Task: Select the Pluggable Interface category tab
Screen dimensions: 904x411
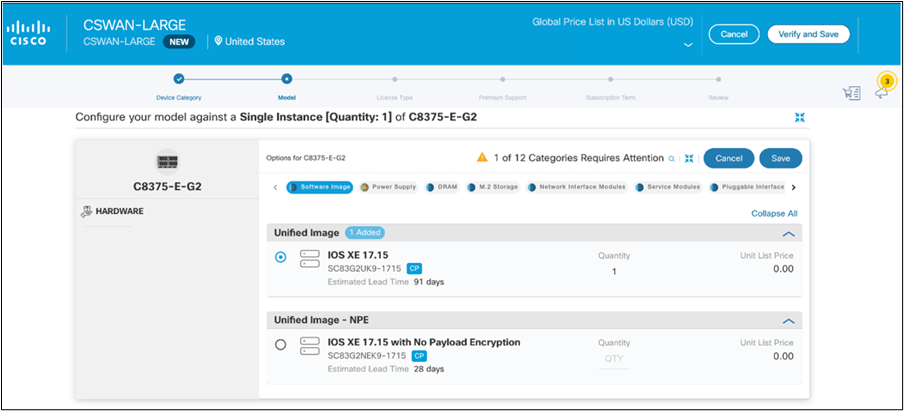Action: pyautogui.click(x=747, y=187)
